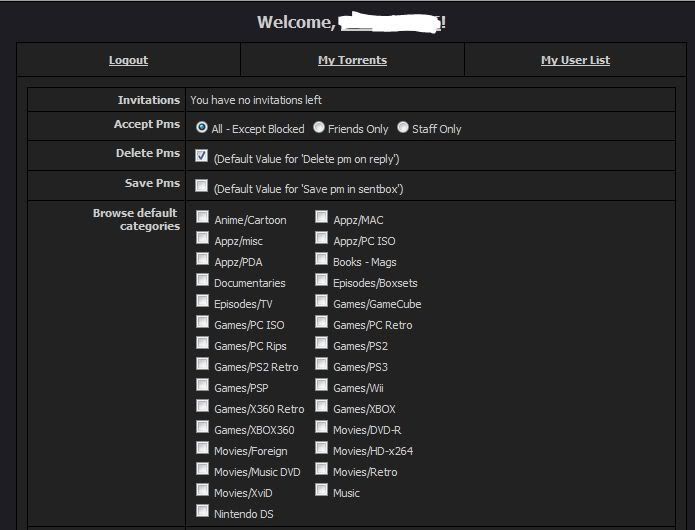Open the My Torrents page
This screenshot has height=530, width=695.
352,60
